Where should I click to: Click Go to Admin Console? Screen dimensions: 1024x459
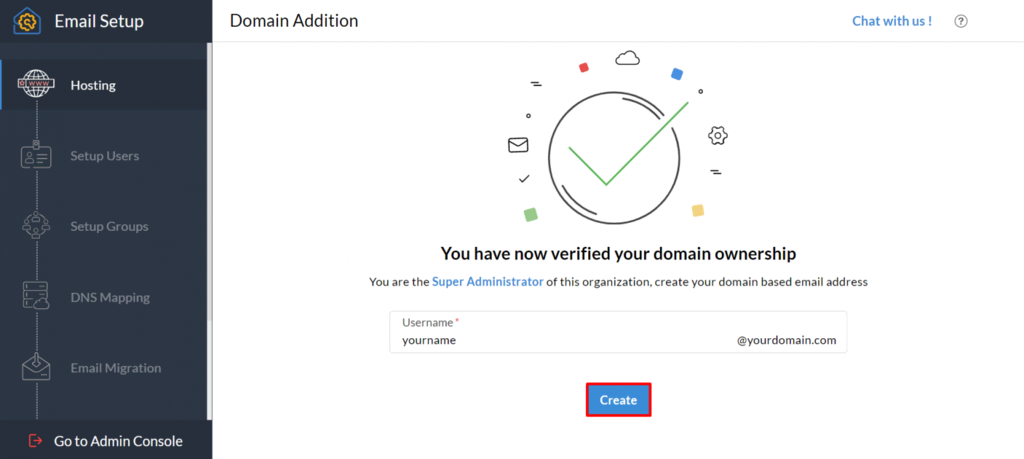click(x=118, y=441)
